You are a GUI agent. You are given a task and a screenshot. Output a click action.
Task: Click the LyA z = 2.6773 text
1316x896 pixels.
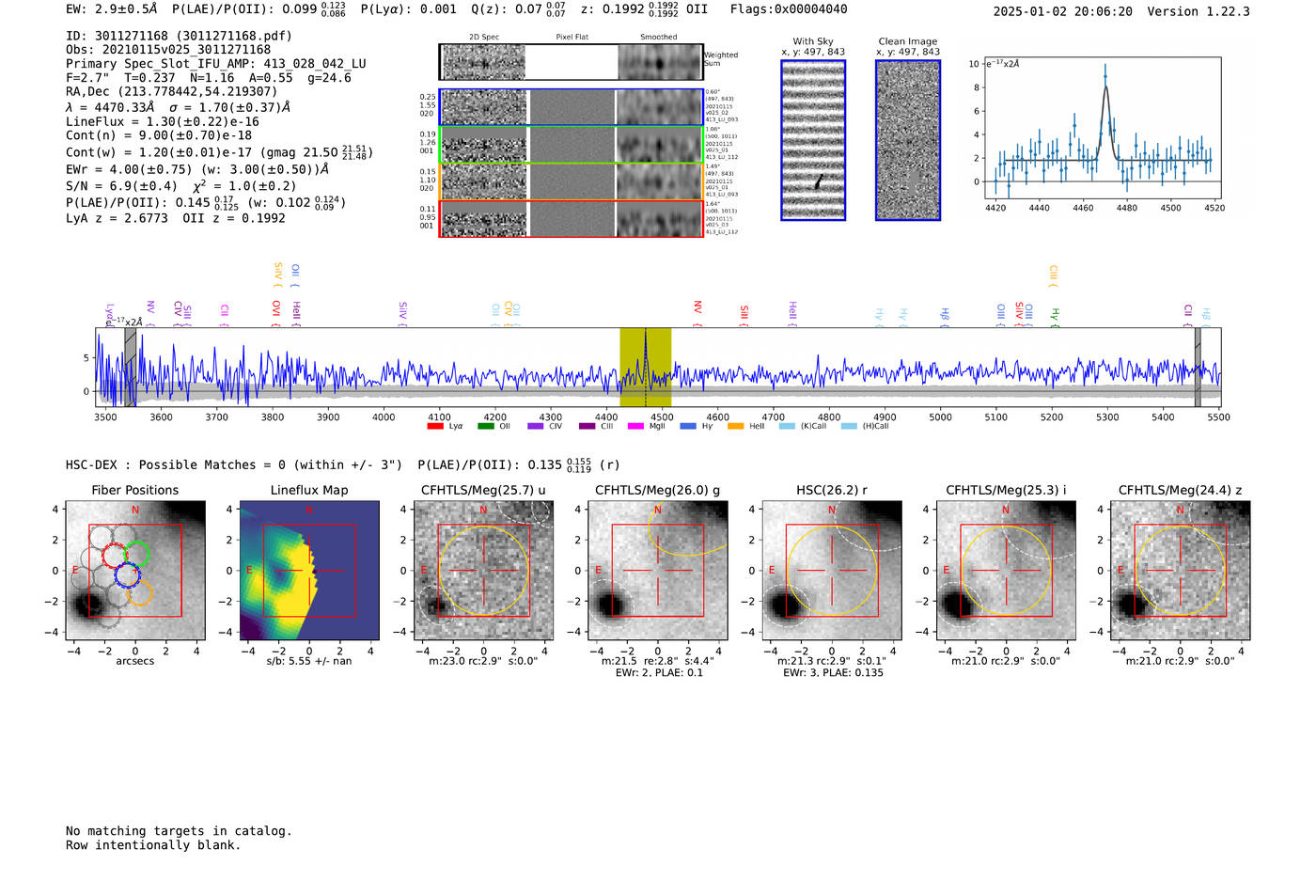click(117, 218)
